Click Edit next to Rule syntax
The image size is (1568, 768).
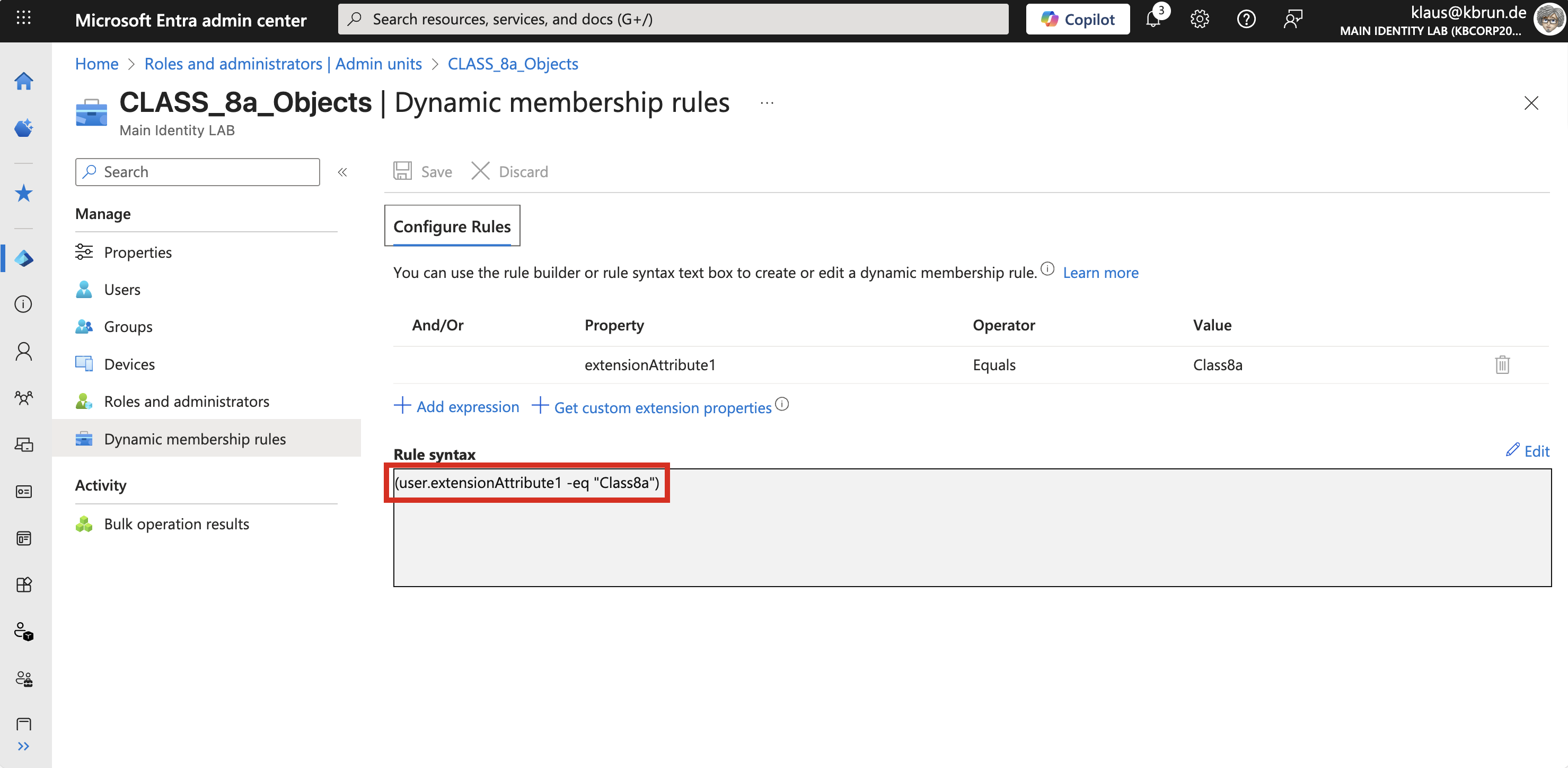(1527, 451)
